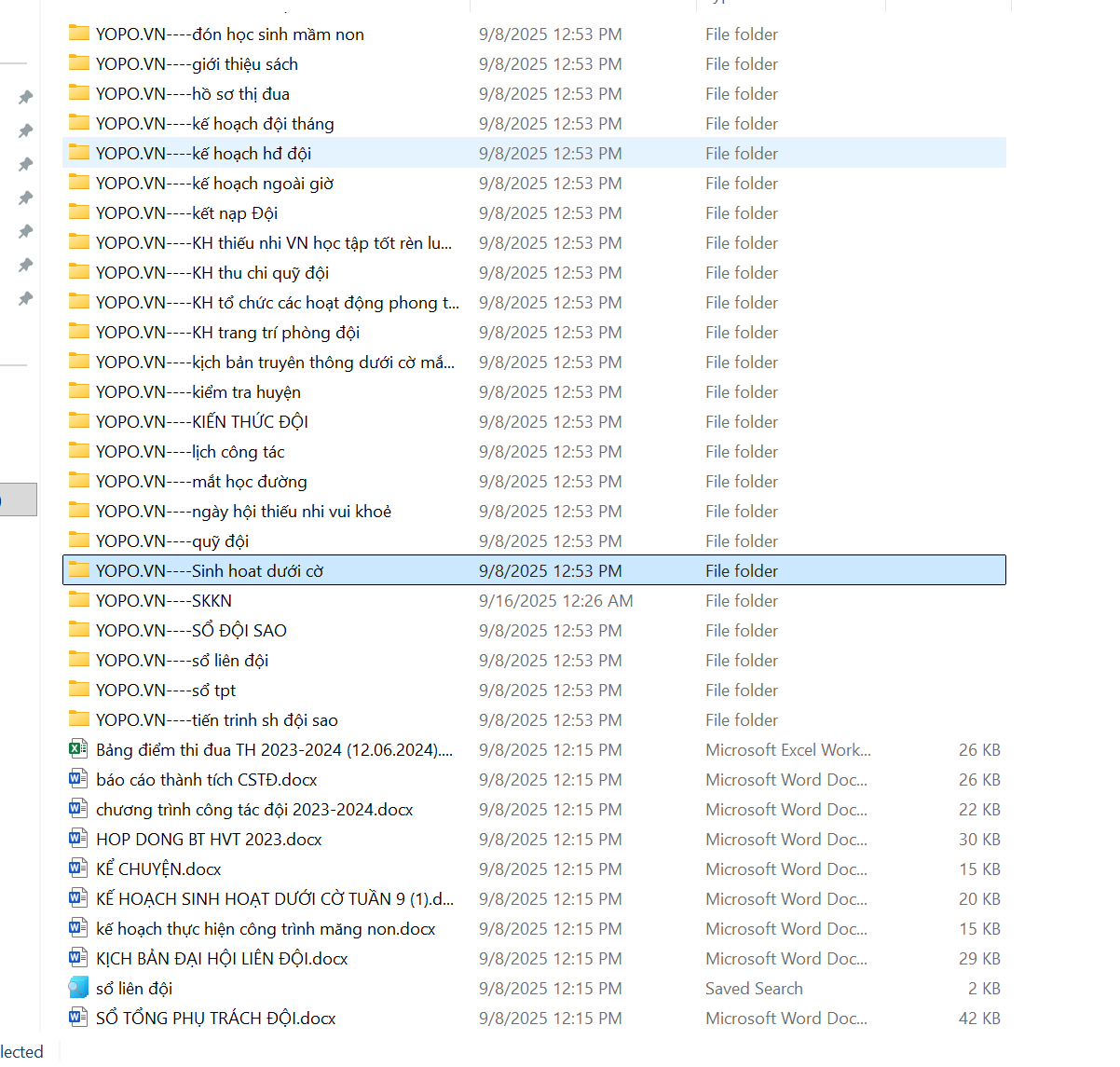Click the Word icon of HOP DONG BT HVT 2023.docx
The image size is (1120, 1067).
(78, 839)
